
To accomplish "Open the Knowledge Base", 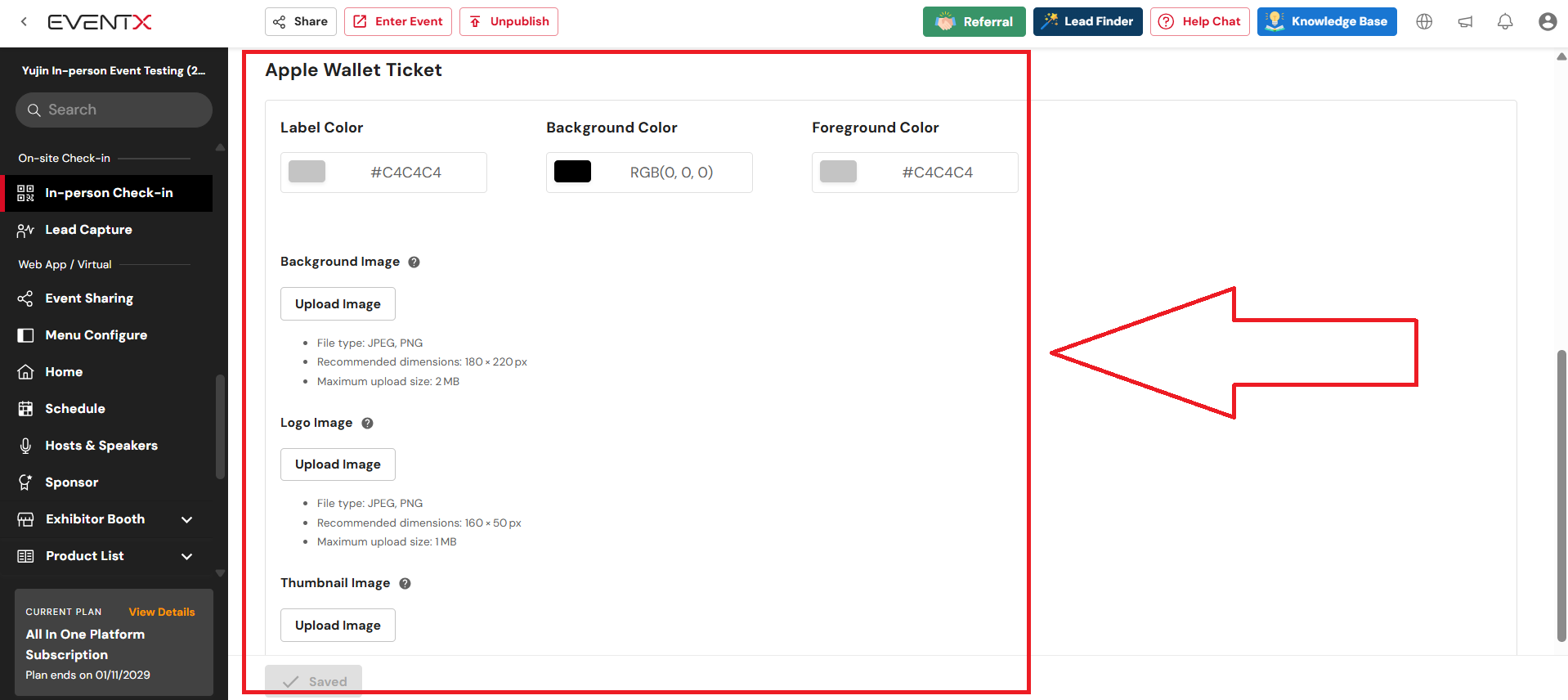I will [1327, 22].
